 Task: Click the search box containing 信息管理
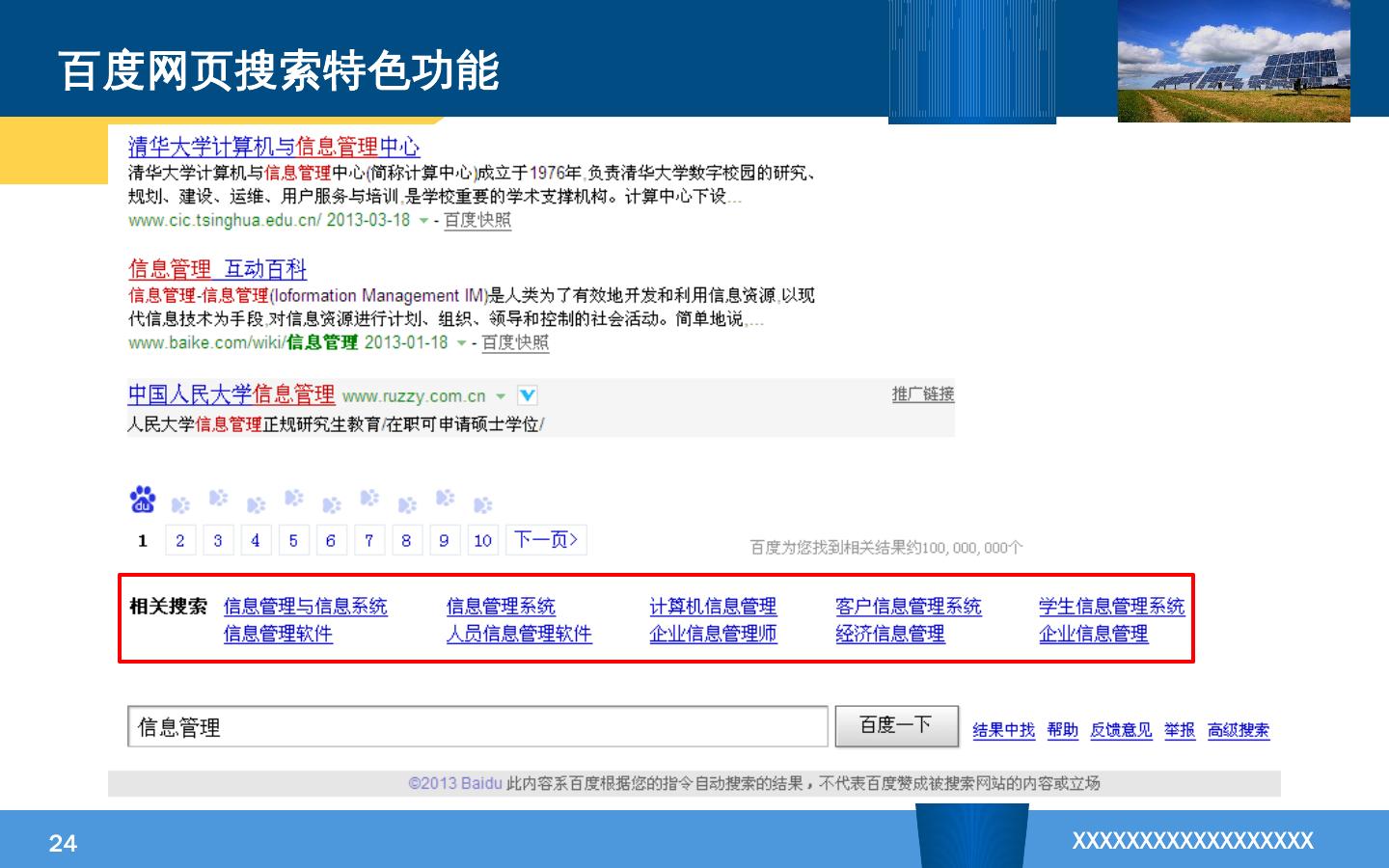click(478, 727)
